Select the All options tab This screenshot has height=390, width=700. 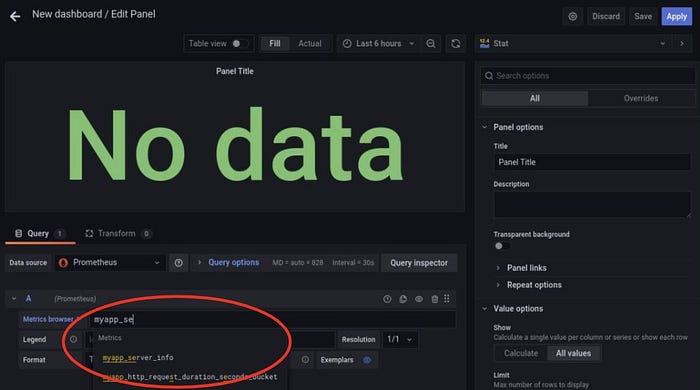point(534,98)
